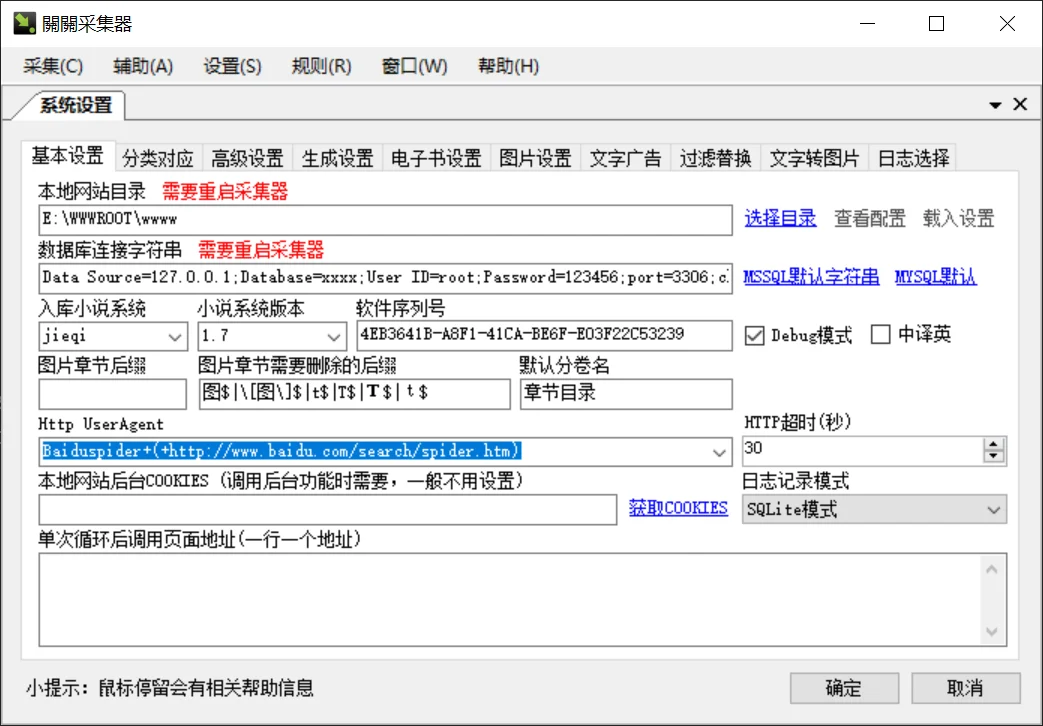This screenshot has width=1043, height=726.
Task: Click the scroll down arrow in 单次循环后调用页面地址 box
Action: click(991, 631)
